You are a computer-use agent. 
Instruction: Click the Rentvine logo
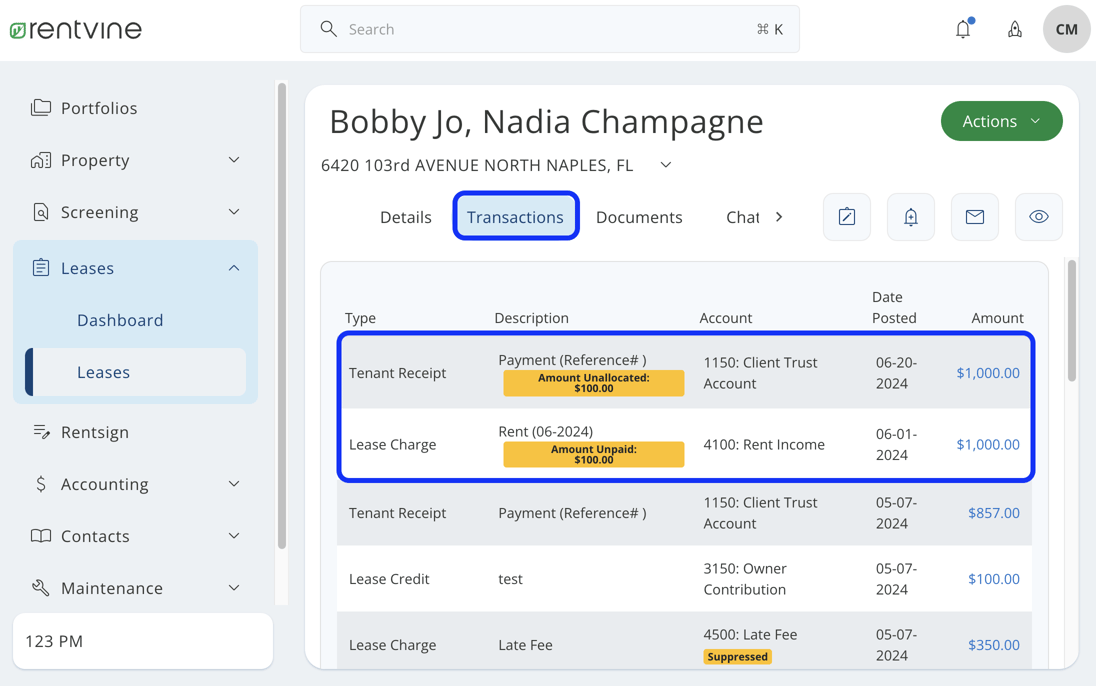pos(76,29)
